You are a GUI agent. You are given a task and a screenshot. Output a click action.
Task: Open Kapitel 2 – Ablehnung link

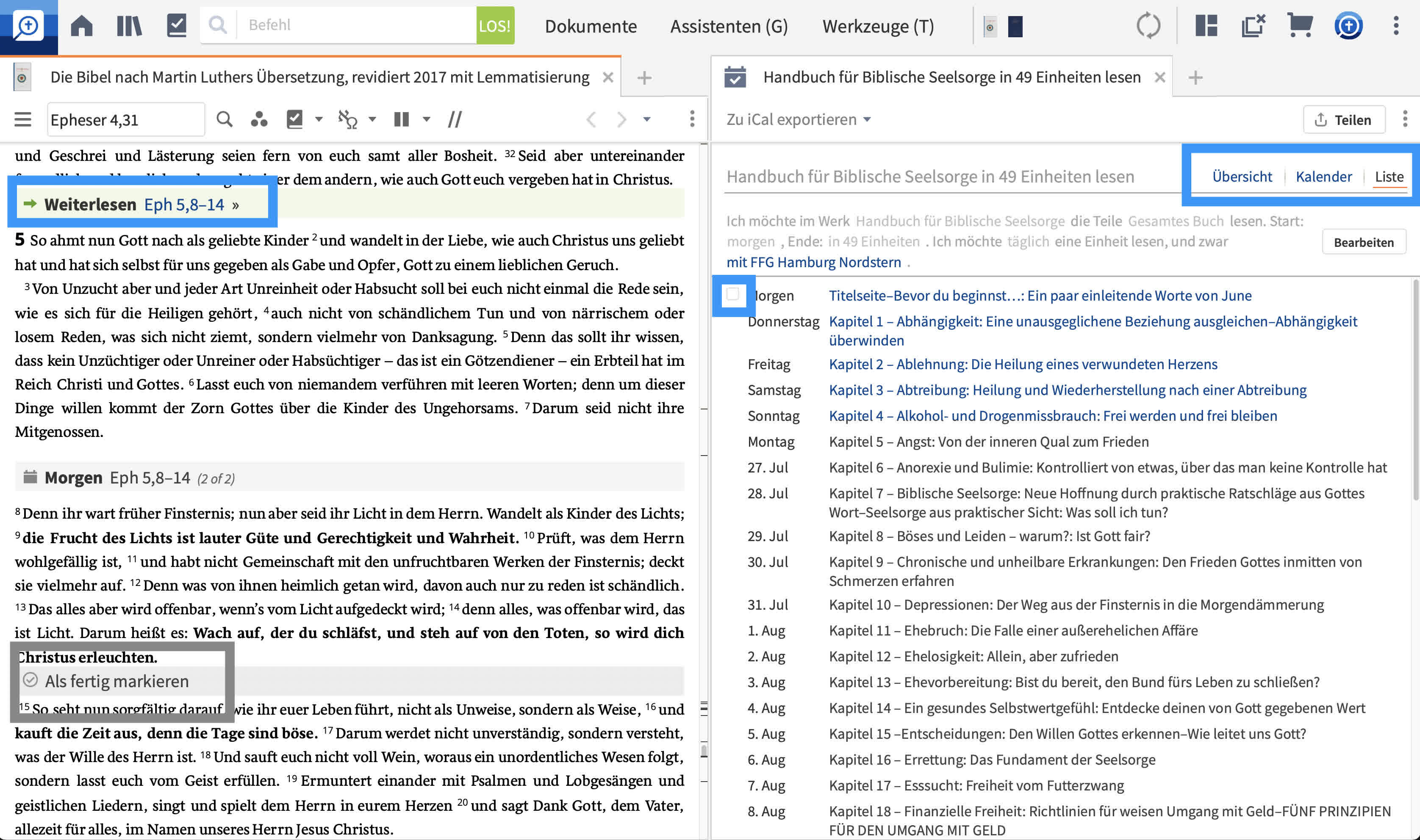tap(1023, 364)
